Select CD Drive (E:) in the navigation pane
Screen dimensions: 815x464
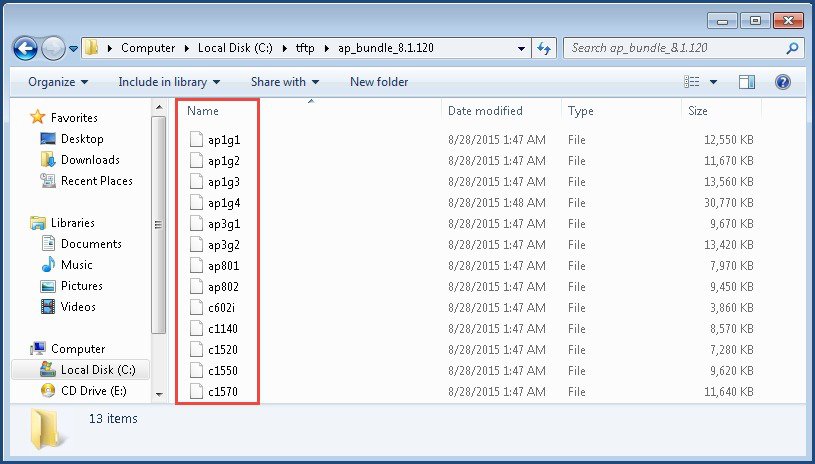click(x=94, y=391)
